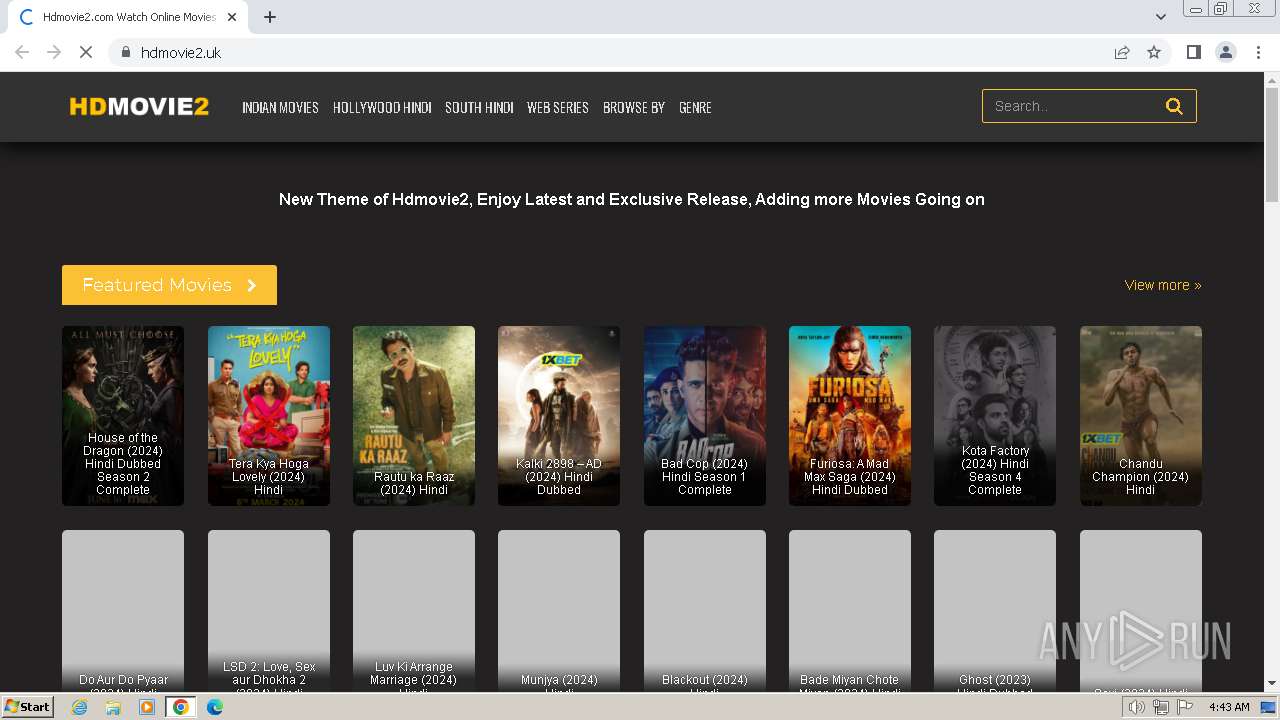
Task: Expand the tab search dropdown
Action: [x=1161, y=17]
